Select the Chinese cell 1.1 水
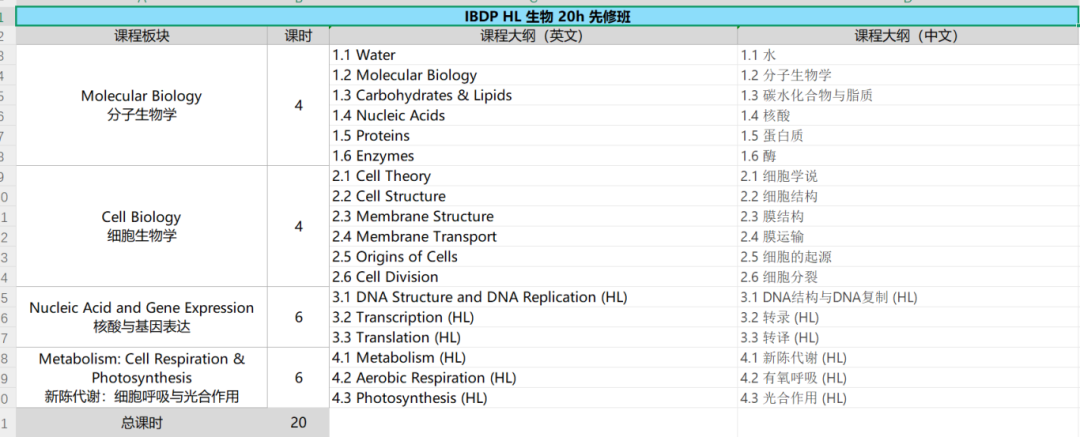This screenshot has width=1080, height=437. [x=908, y=55]
